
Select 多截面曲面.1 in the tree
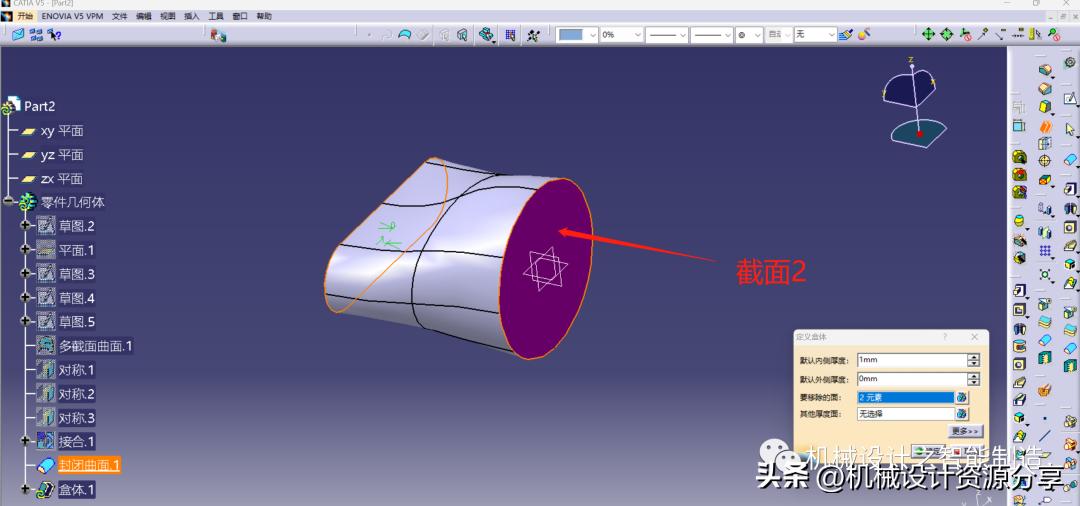point(95,346)
